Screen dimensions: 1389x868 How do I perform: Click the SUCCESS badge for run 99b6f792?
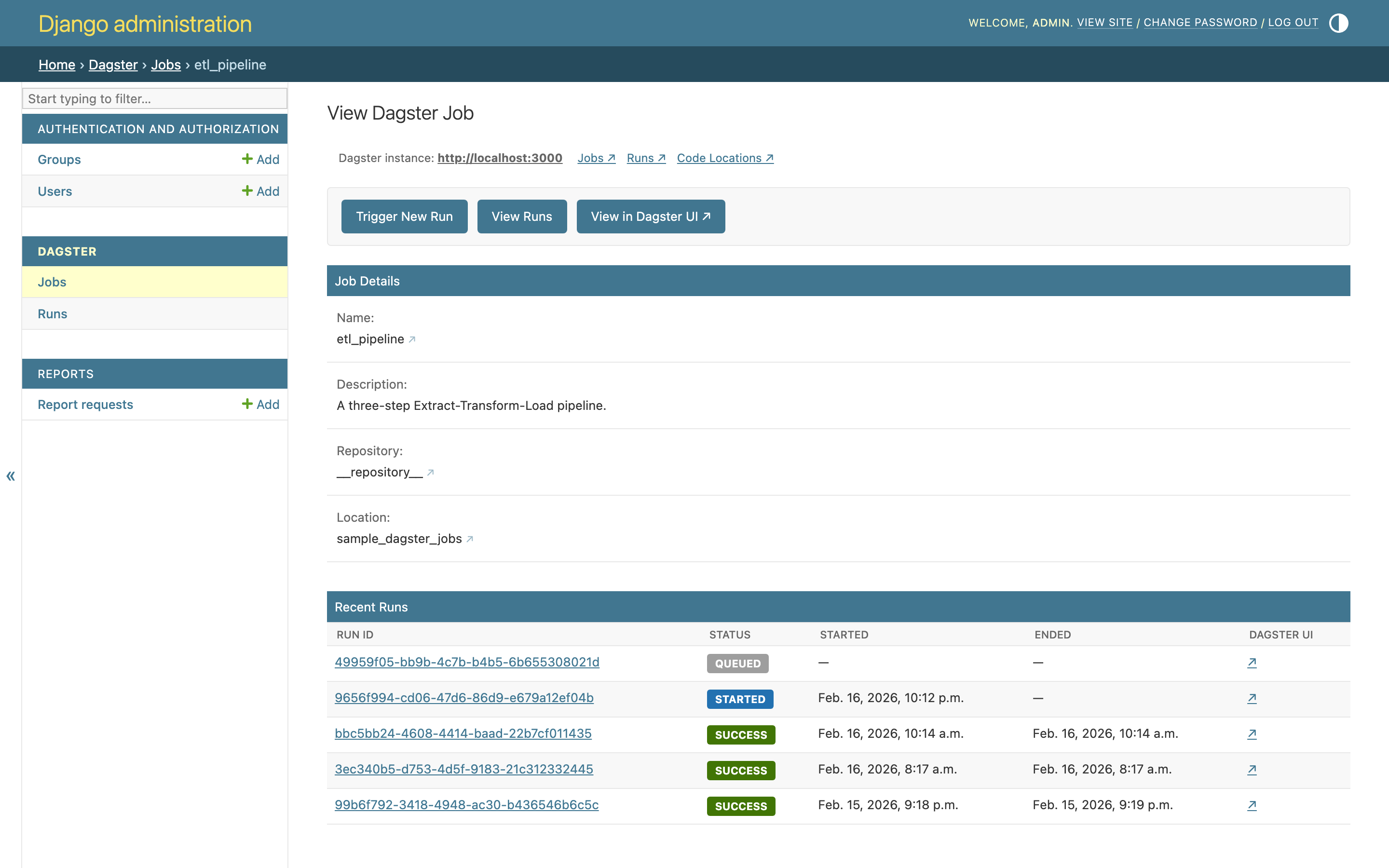click(x=741, y=806)
